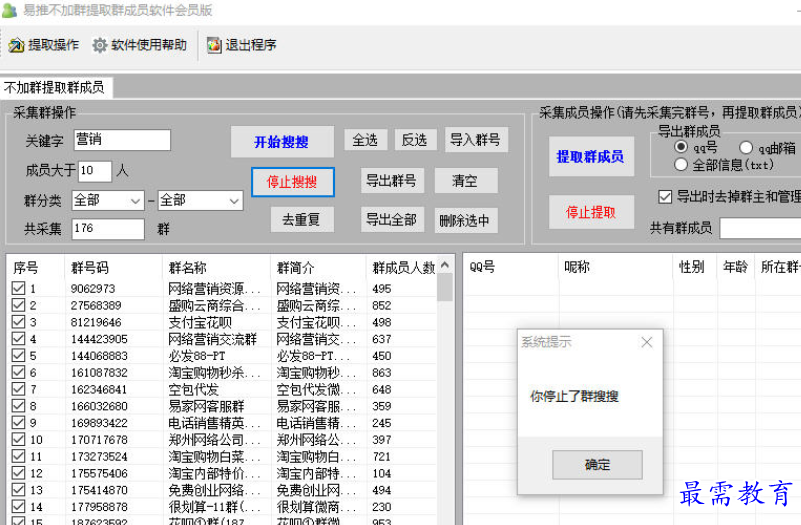The height and width of the screenshot is (525, 801).
Task: Uncheck row 7 group 162346841
Action: coord(18,389)
